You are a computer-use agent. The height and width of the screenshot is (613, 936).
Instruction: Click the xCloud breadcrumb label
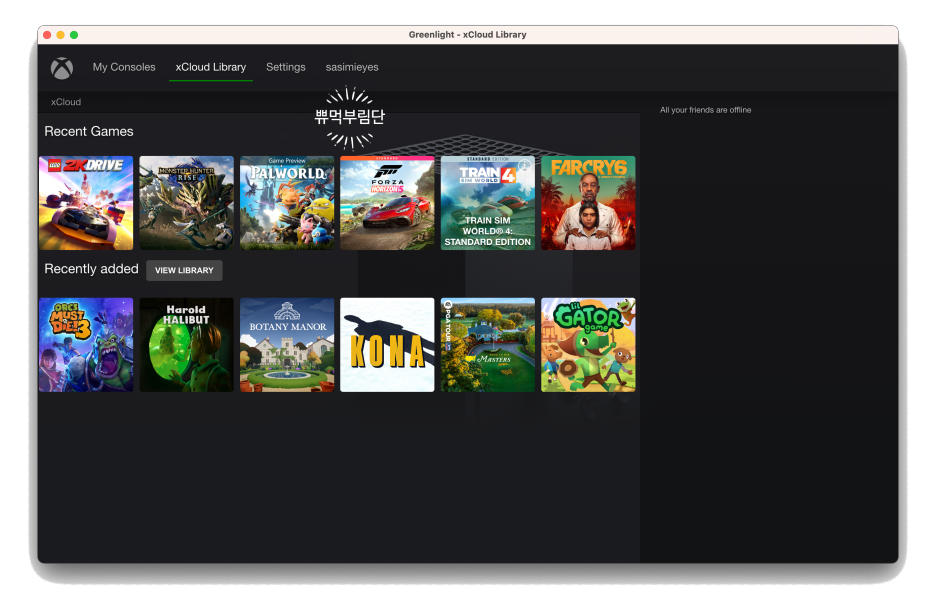click(x=66, y=102)
